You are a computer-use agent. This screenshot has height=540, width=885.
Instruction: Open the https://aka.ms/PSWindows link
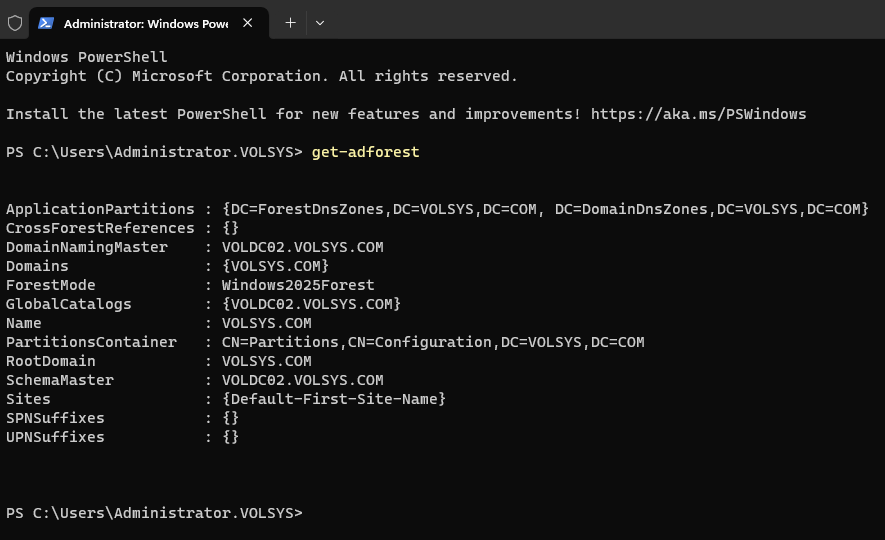click(698, 114)
